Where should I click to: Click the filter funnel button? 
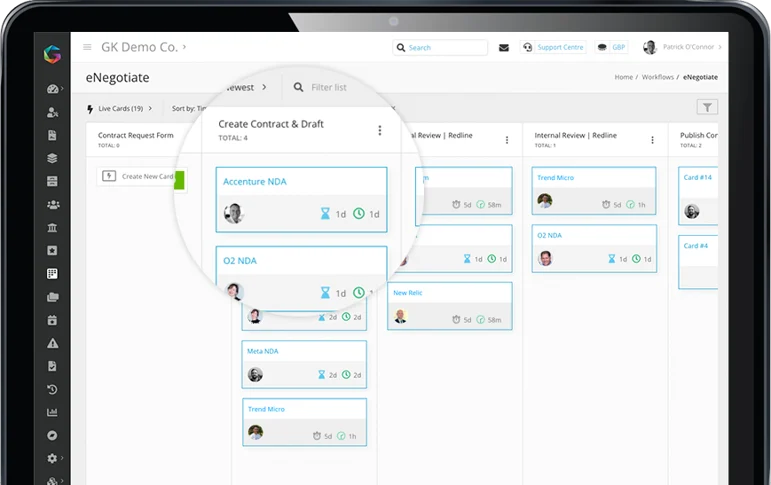tap(707, 107)
